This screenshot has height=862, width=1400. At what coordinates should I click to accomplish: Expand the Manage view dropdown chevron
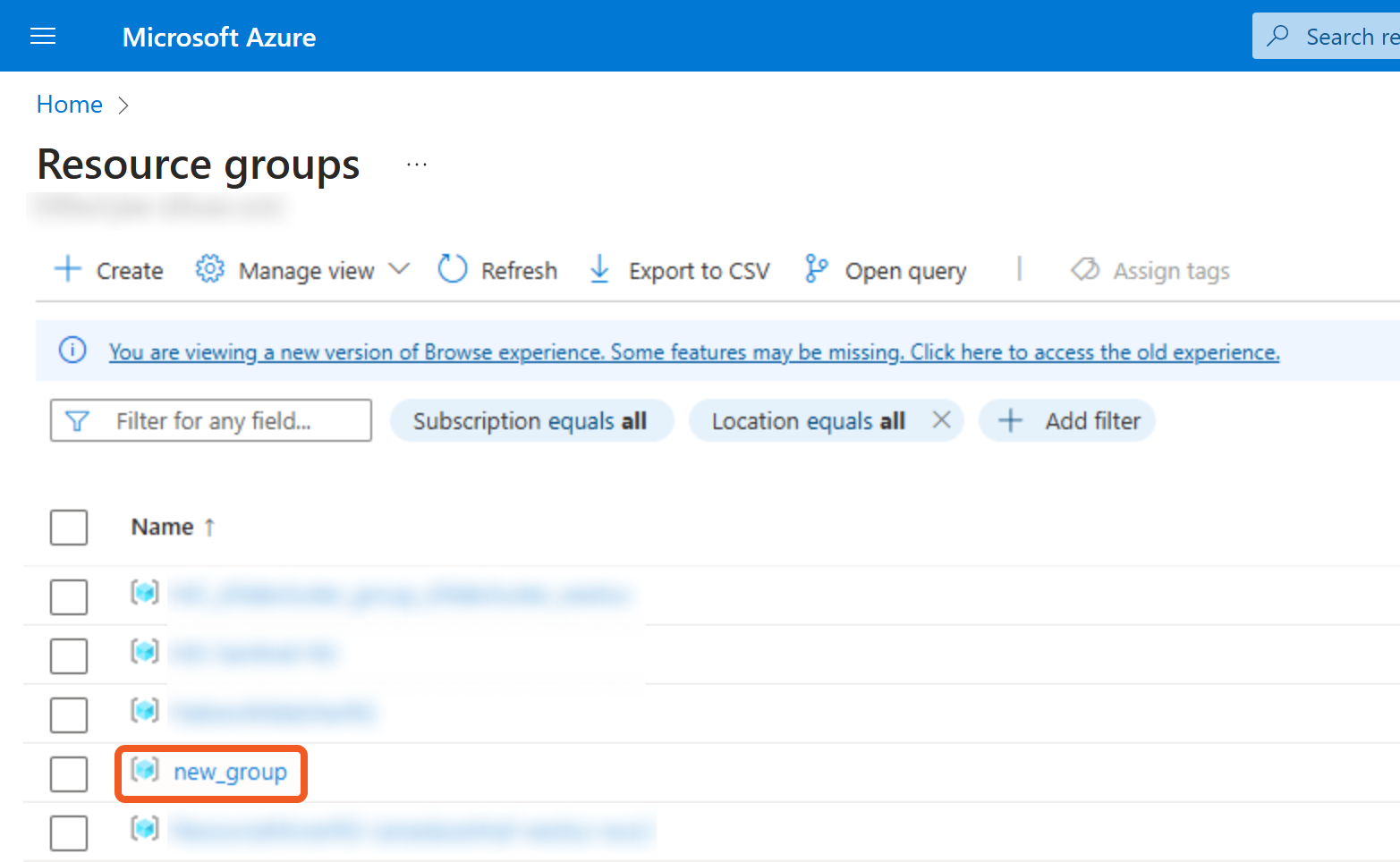click(399, 269)
